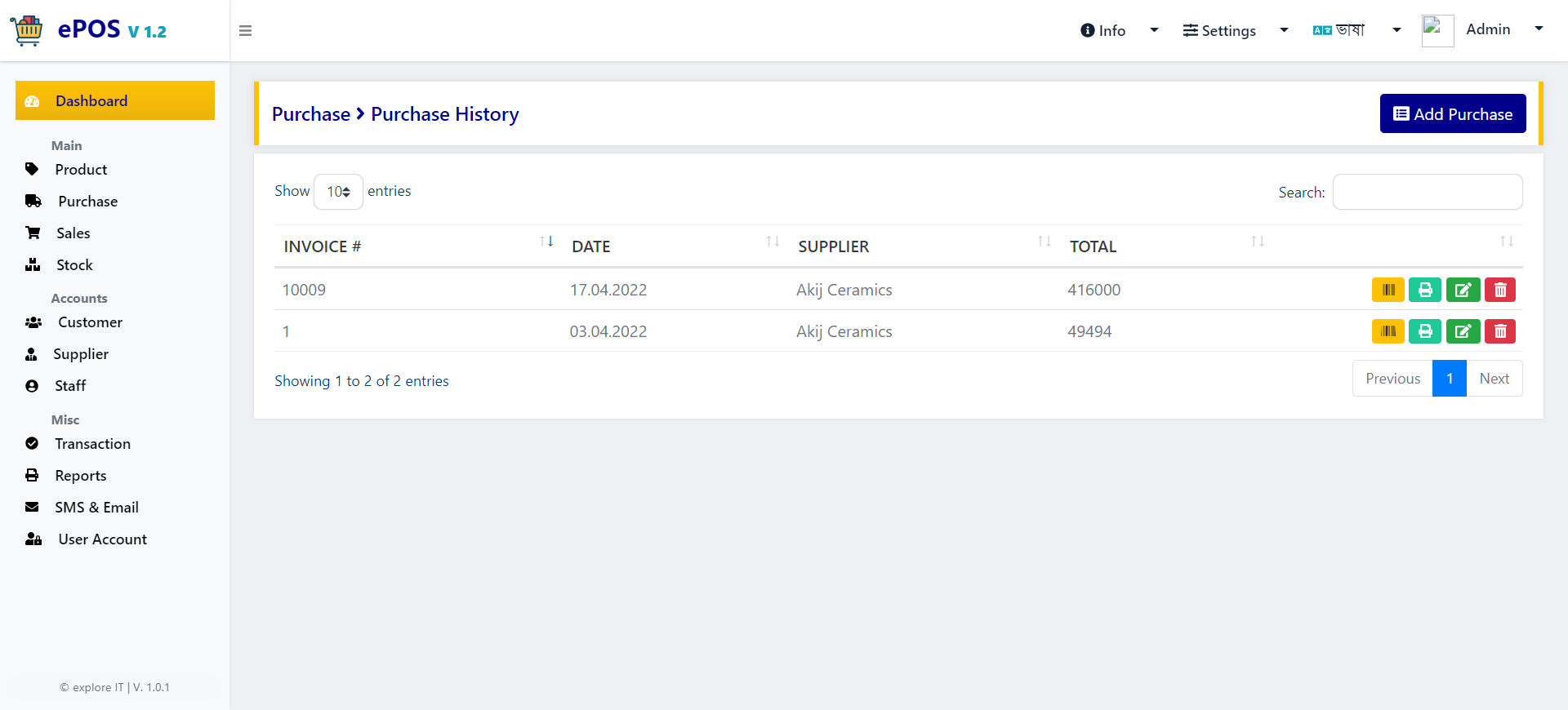Print invoice 10009 using printer icon
Image resolution: width=1568 pixels, height=710 pixels.
[1425, 290]
